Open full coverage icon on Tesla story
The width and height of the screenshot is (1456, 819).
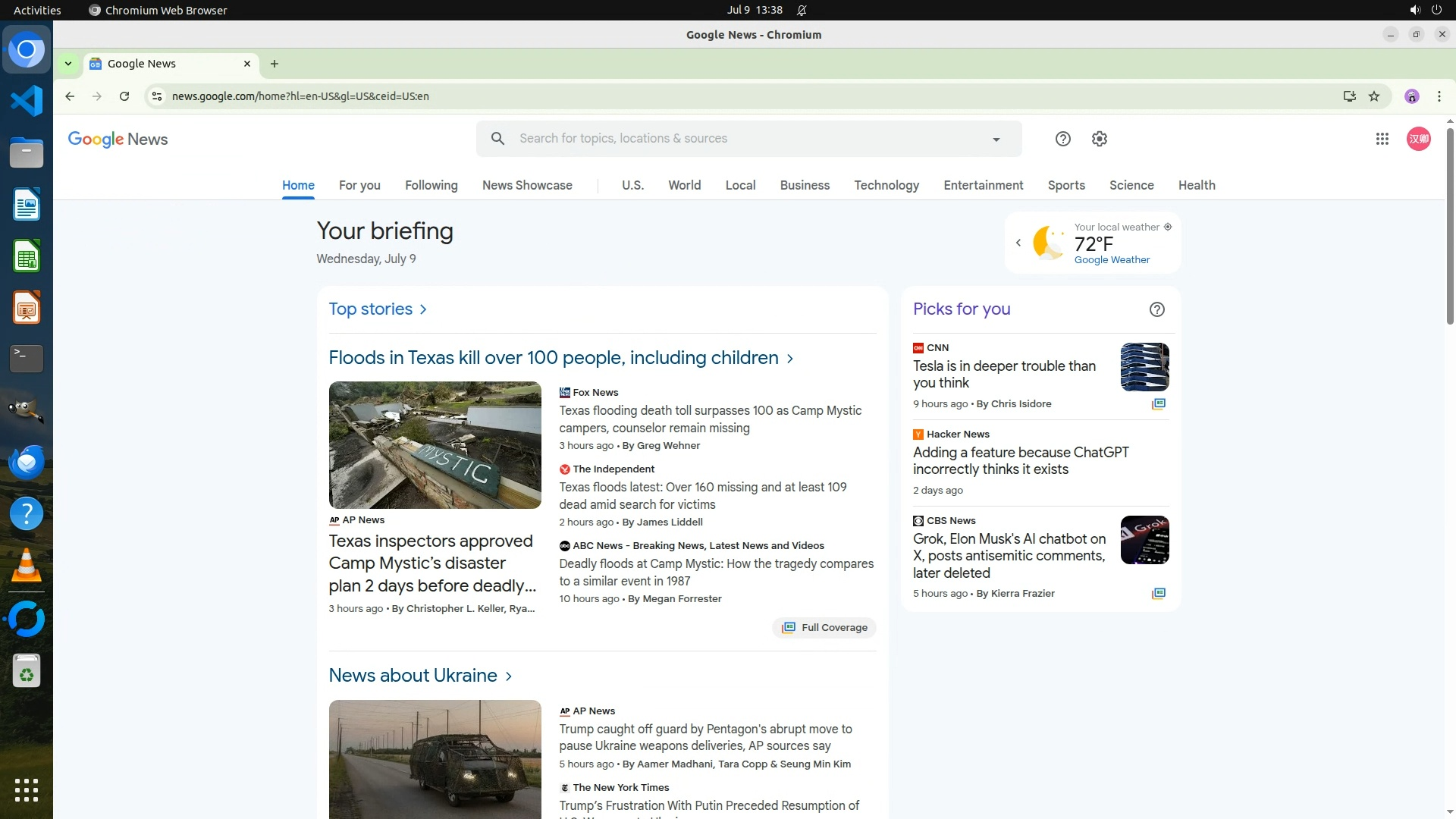pyautogui.click(x=1158, y=404)
